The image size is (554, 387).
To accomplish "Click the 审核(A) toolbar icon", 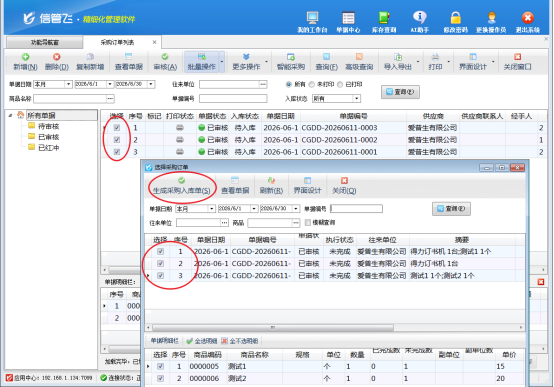I will 165,62.
